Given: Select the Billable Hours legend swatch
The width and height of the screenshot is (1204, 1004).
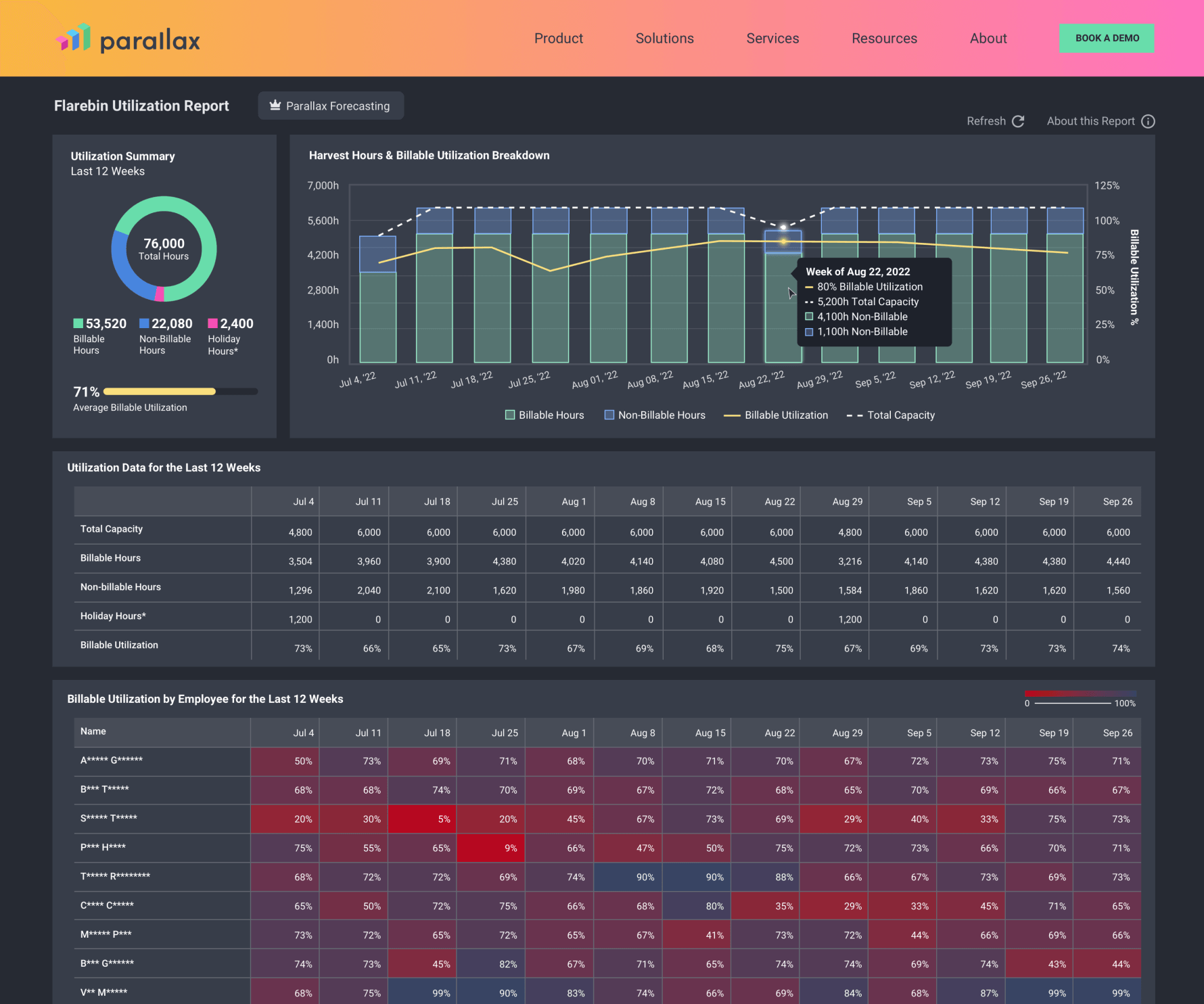Looking at the screenshot, I should coord(510,415).
